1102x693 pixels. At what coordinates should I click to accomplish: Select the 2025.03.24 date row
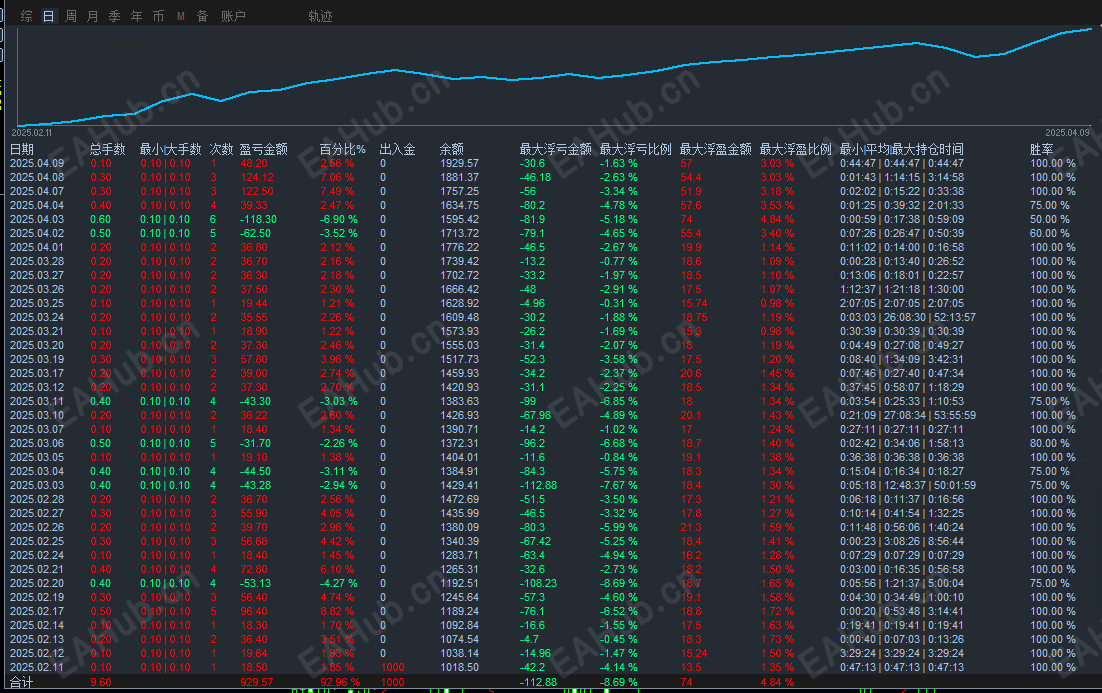pyautogui.click(x=37, y=317)
